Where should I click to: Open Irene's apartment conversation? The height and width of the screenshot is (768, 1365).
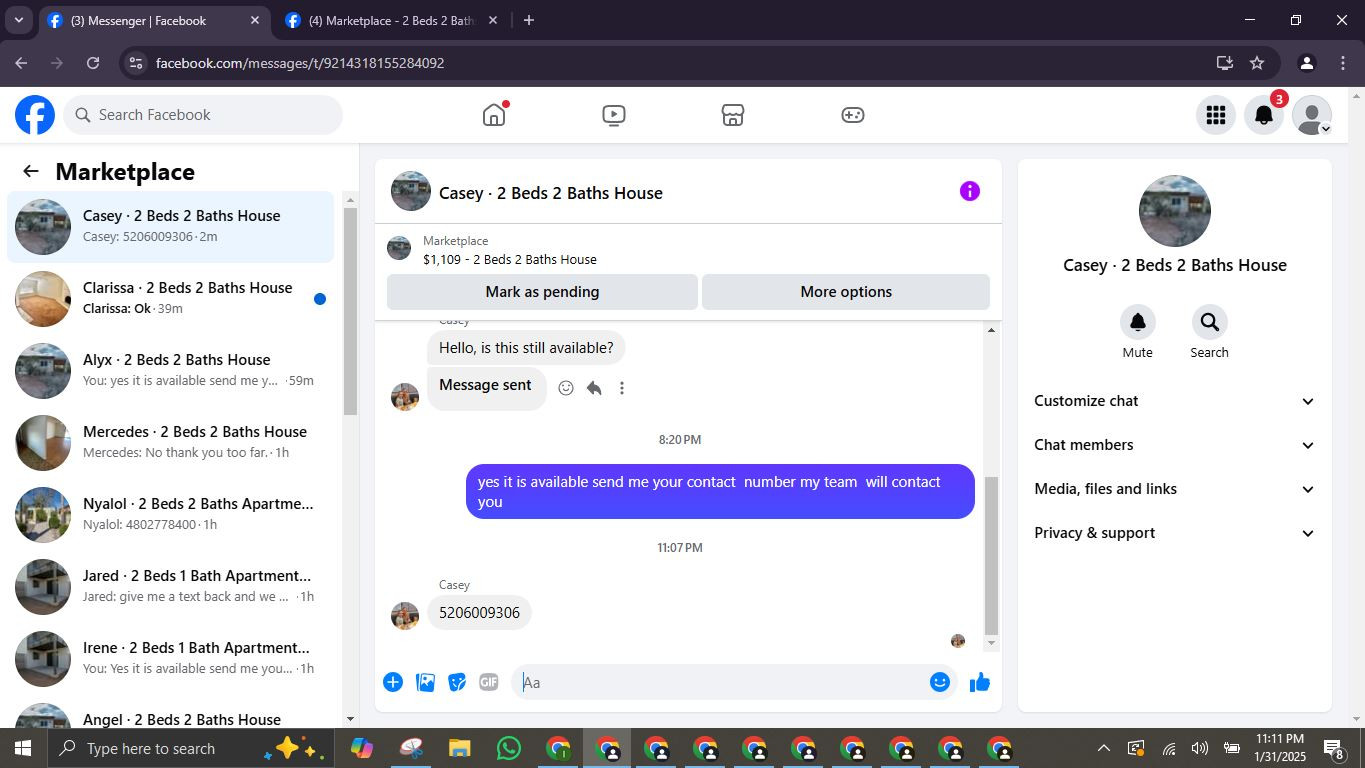click(171, 659)
